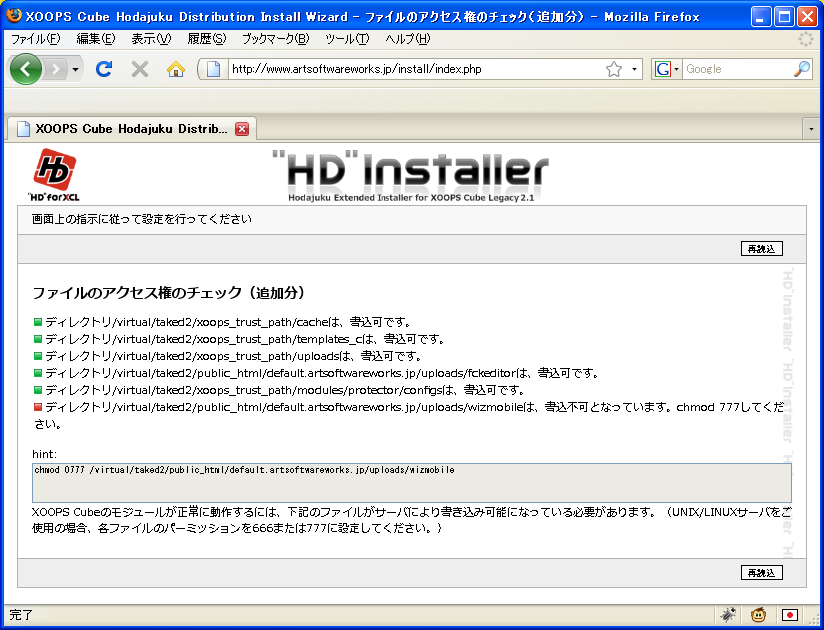Open the back/forward history dropdown
This screenshot has height=630, width=824.
point(75,69)
